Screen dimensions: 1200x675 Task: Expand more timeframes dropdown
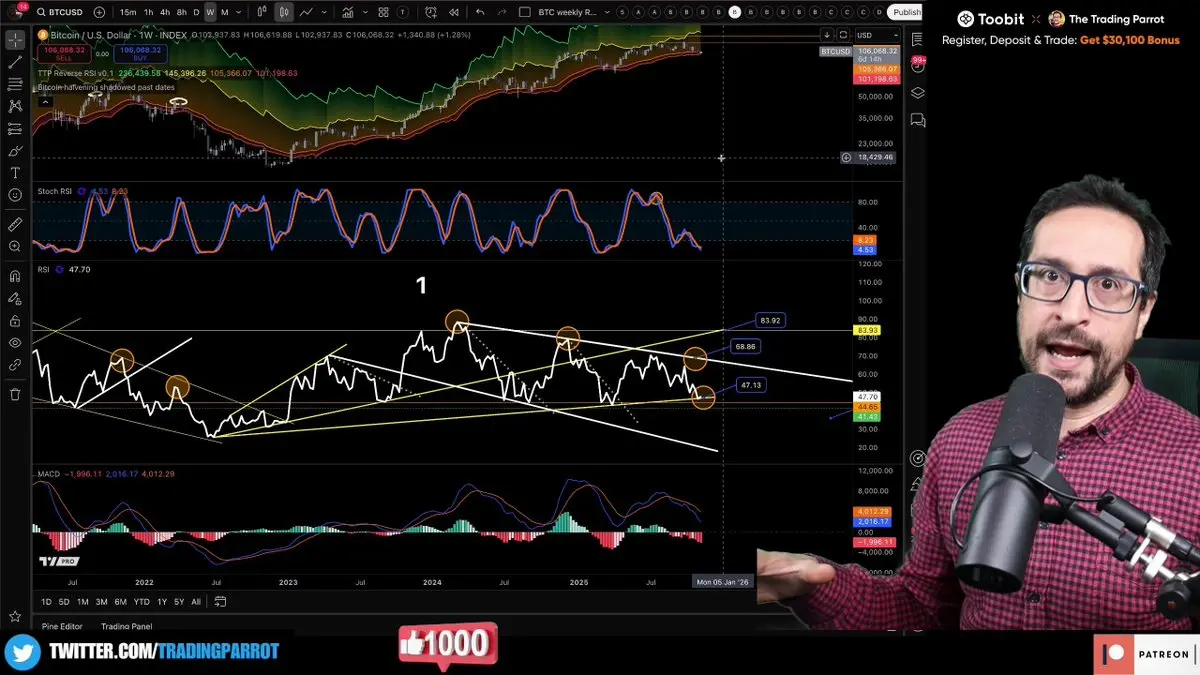click(238, 12)
